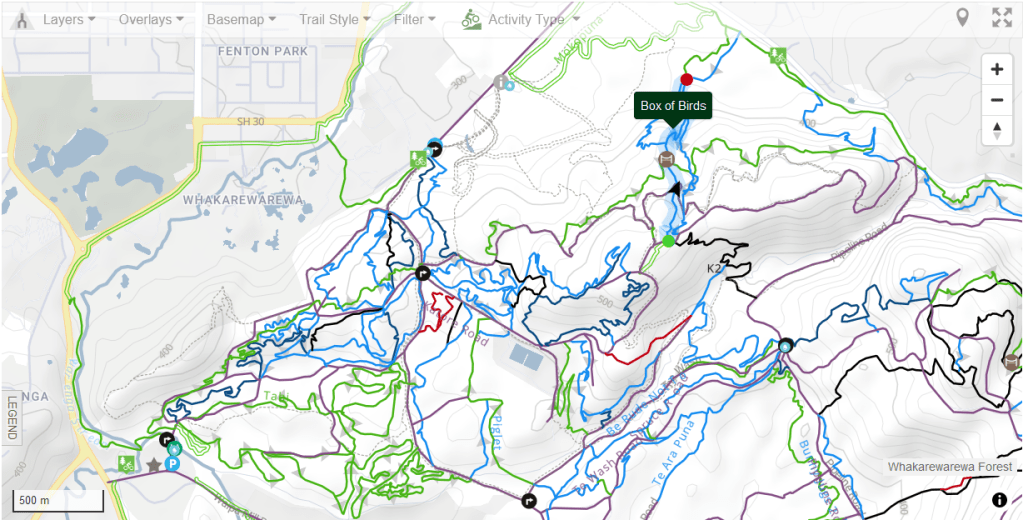The image size is (1023, 520).
Task: Click the star marker near parking
Action: pos(153,465)
